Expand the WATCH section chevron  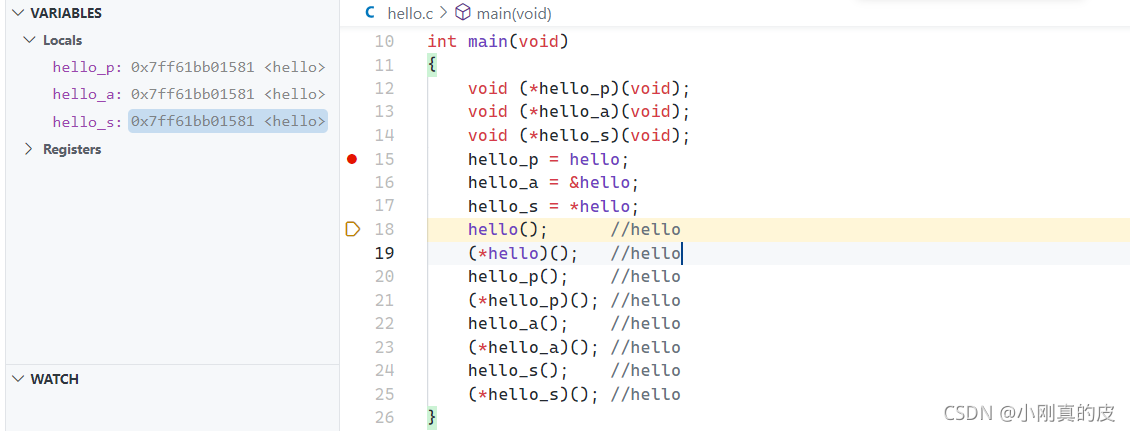click(x=18, y=379)
